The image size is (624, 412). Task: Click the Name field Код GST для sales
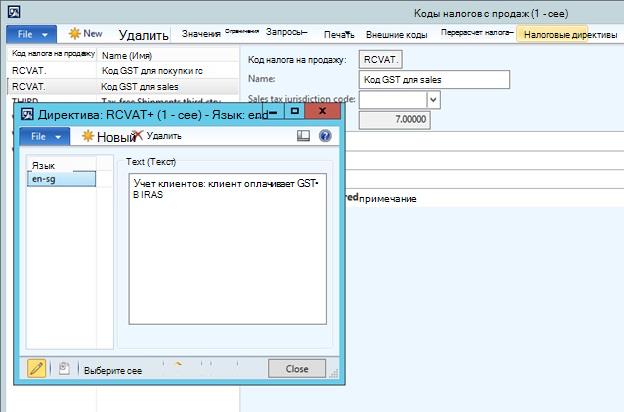click(x=434, y=80)
